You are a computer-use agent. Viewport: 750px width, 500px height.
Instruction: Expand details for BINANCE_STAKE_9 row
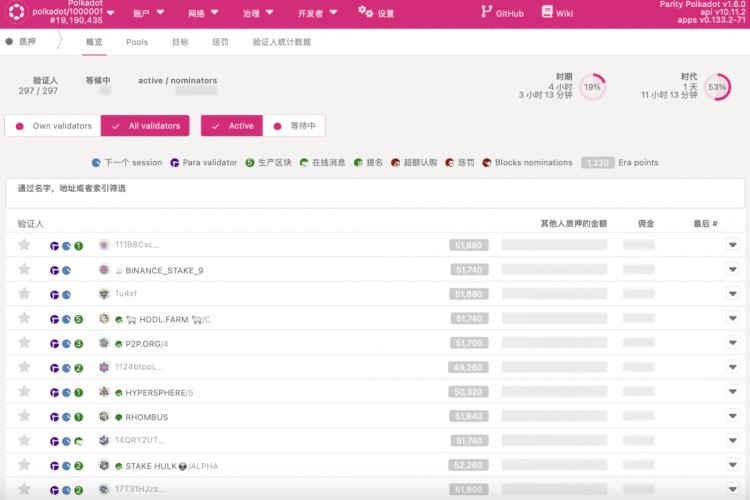pyautogui.click(x=733, y=269)
